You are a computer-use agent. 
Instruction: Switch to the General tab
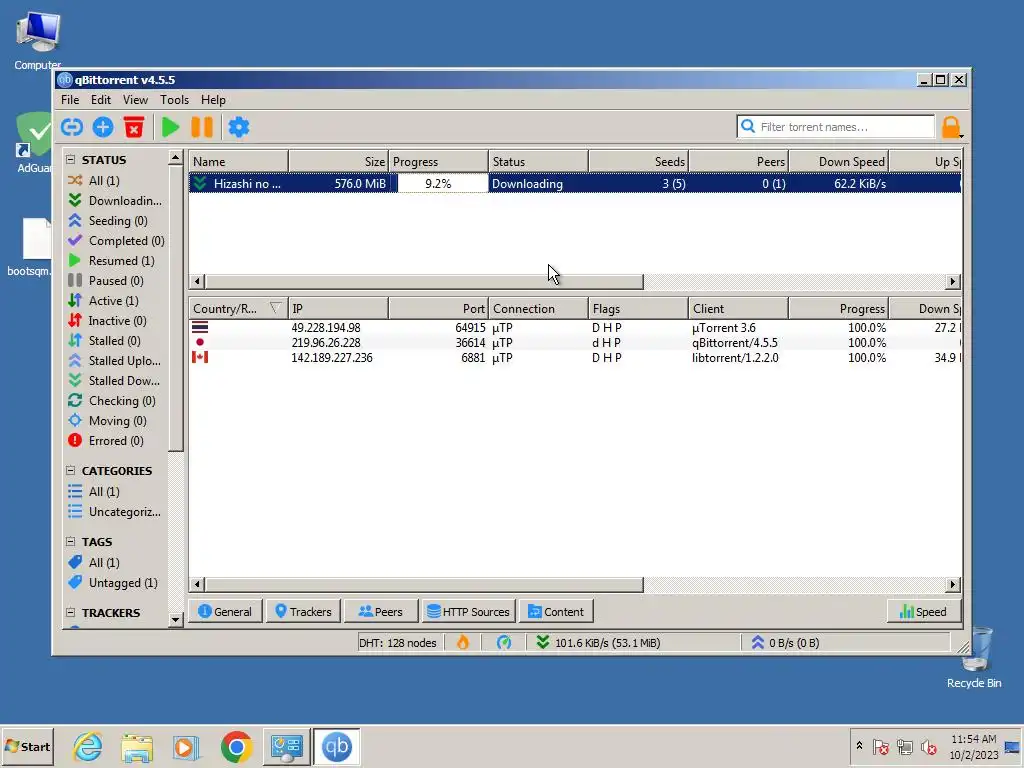(x=225, y=612)
